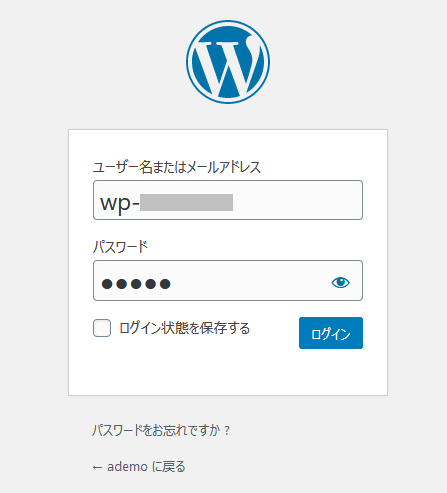
Task: Focus the パスワード input field
Action: point(228,281)
